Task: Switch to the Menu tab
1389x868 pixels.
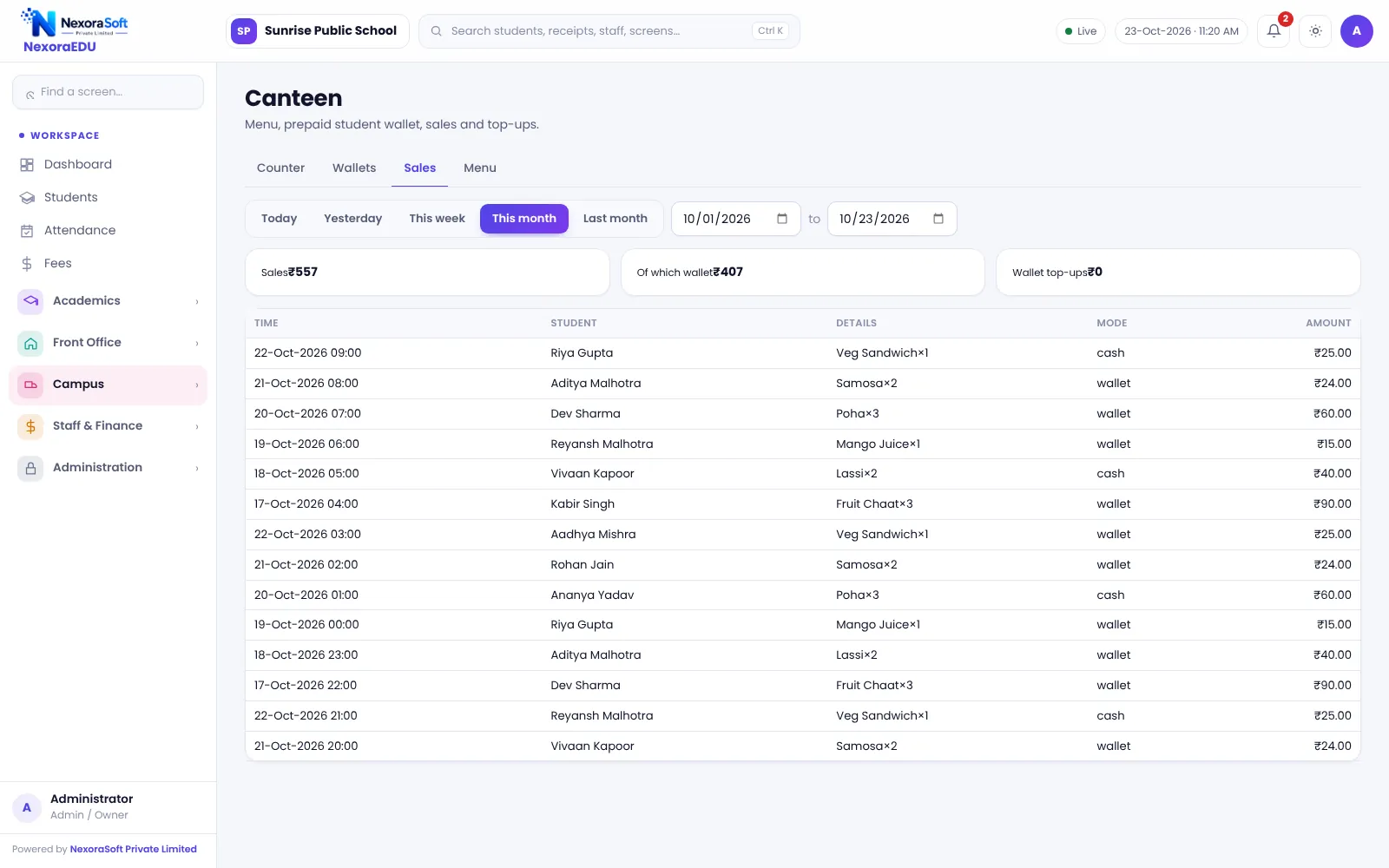Action: pos(480,168)
